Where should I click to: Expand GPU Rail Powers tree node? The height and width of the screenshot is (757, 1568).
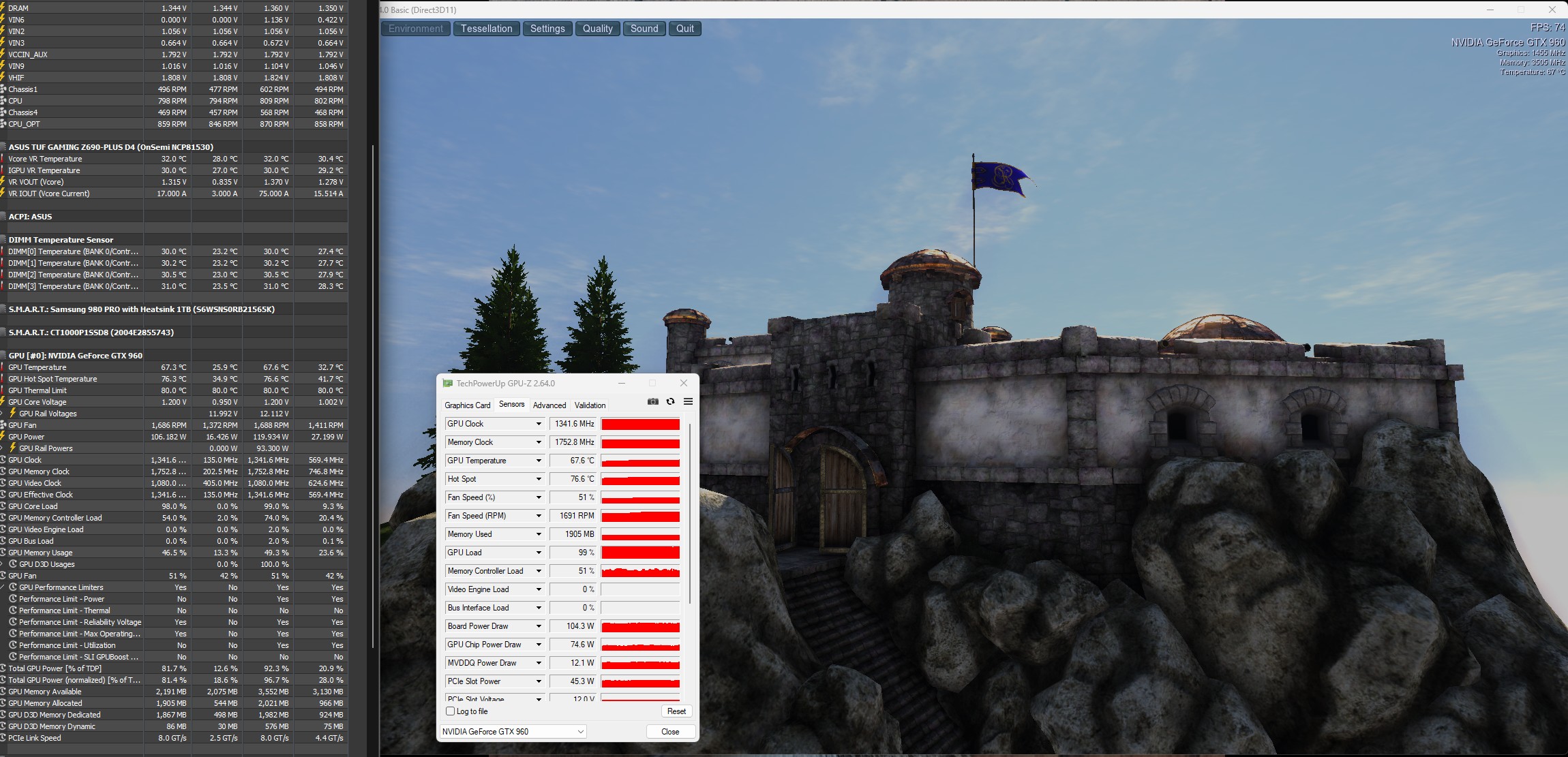coord(3,448)
